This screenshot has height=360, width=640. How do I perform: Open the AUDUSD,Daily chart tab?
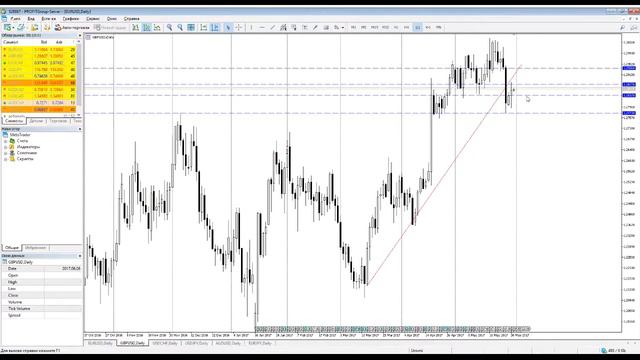click(228, 343)
